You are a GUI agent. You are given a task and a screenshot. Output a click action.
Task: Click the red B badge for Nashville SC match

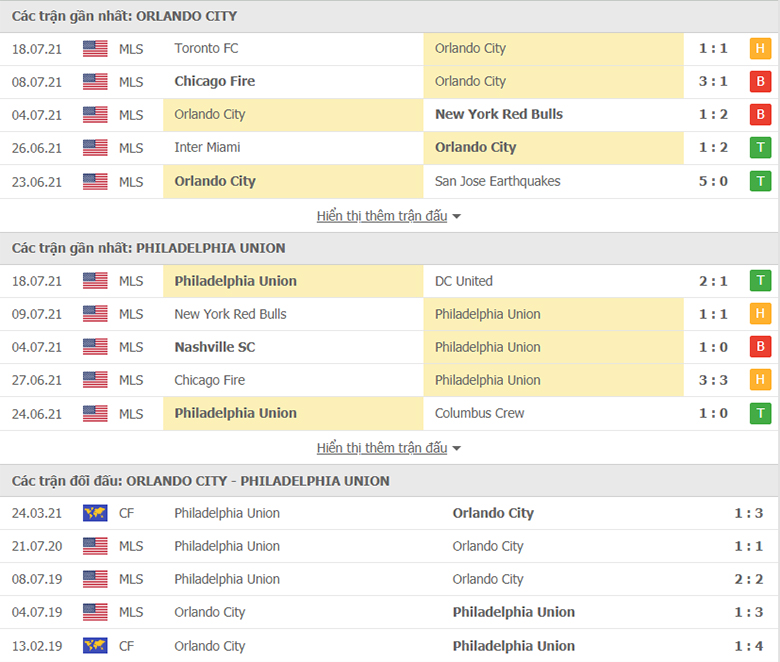(x=760, y=347)
